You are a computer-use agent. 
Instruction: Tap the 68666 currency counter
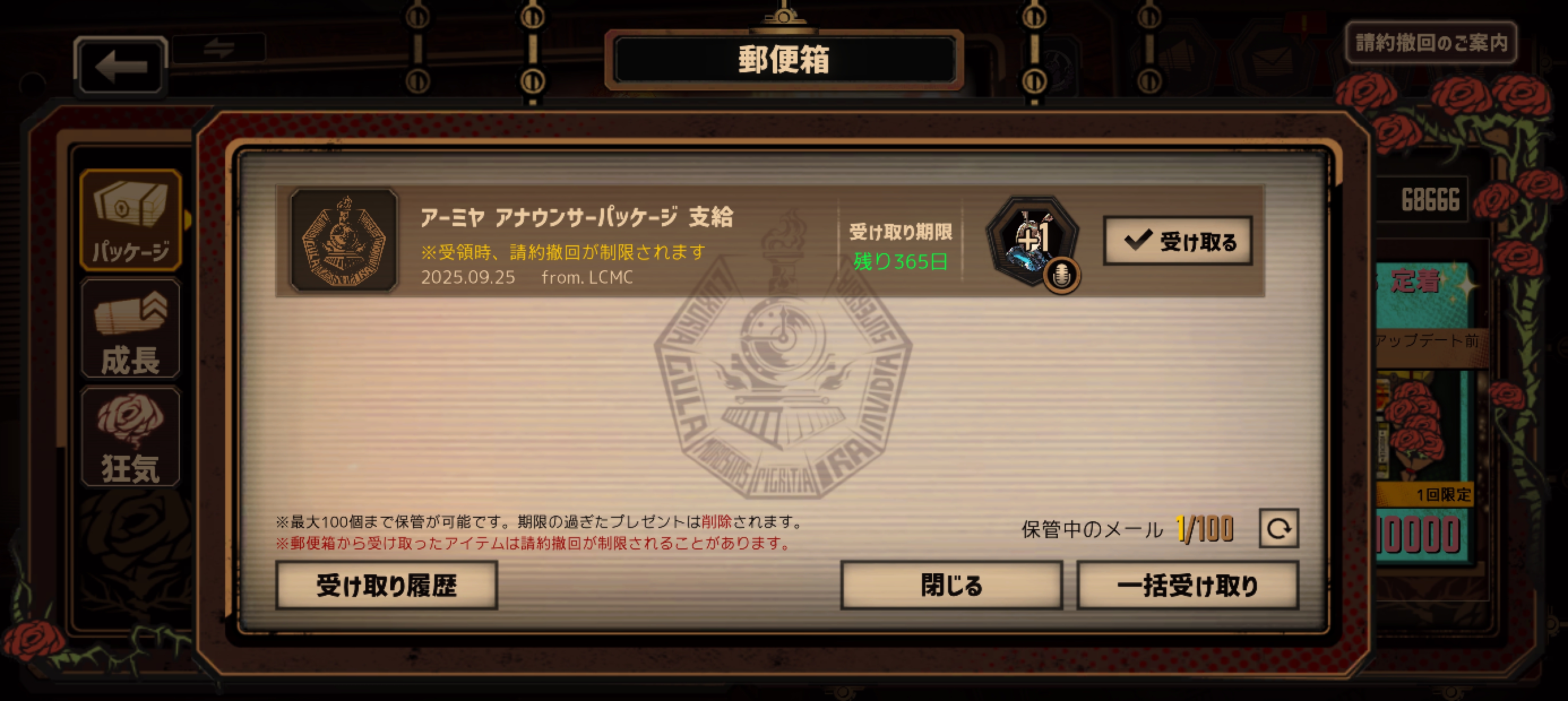pos(1431,200)
